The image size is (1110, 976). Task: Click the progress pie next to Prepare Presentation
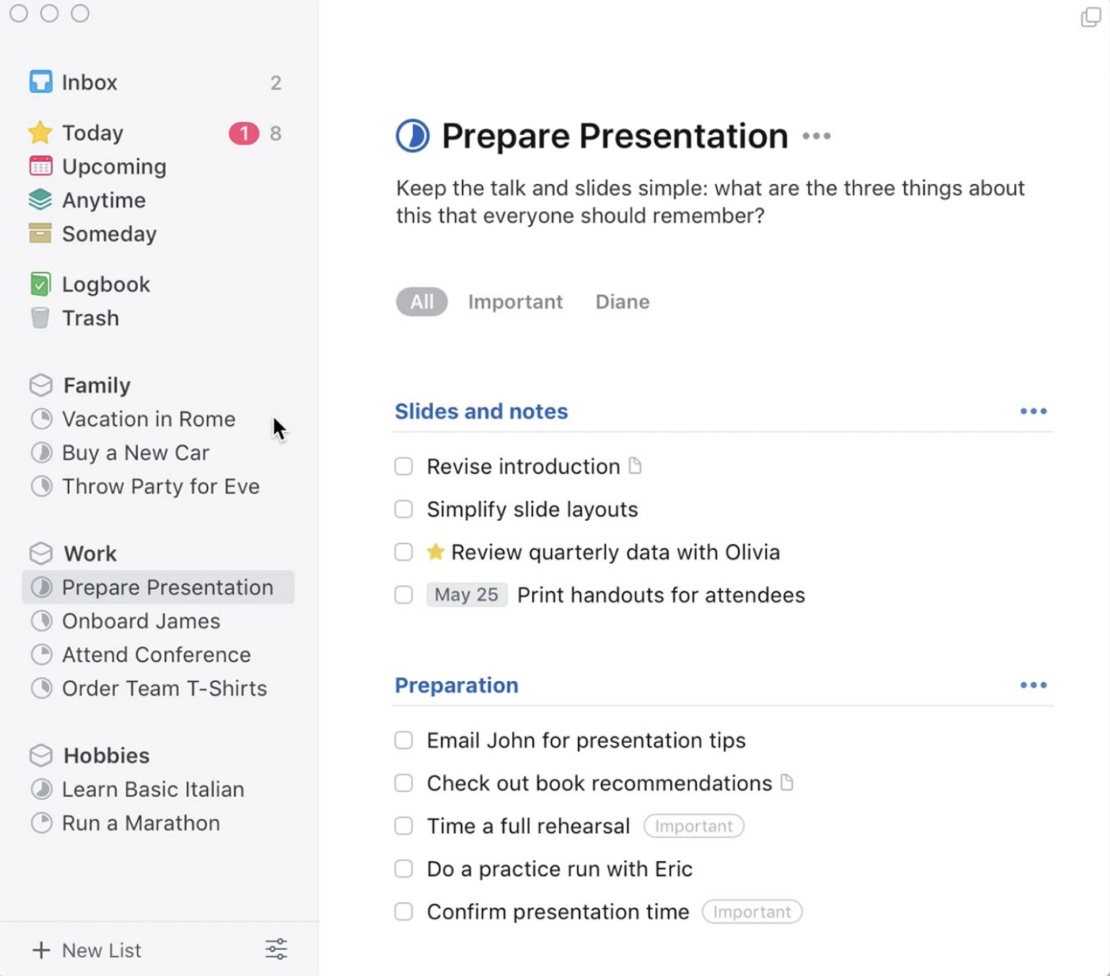[412, 135]
